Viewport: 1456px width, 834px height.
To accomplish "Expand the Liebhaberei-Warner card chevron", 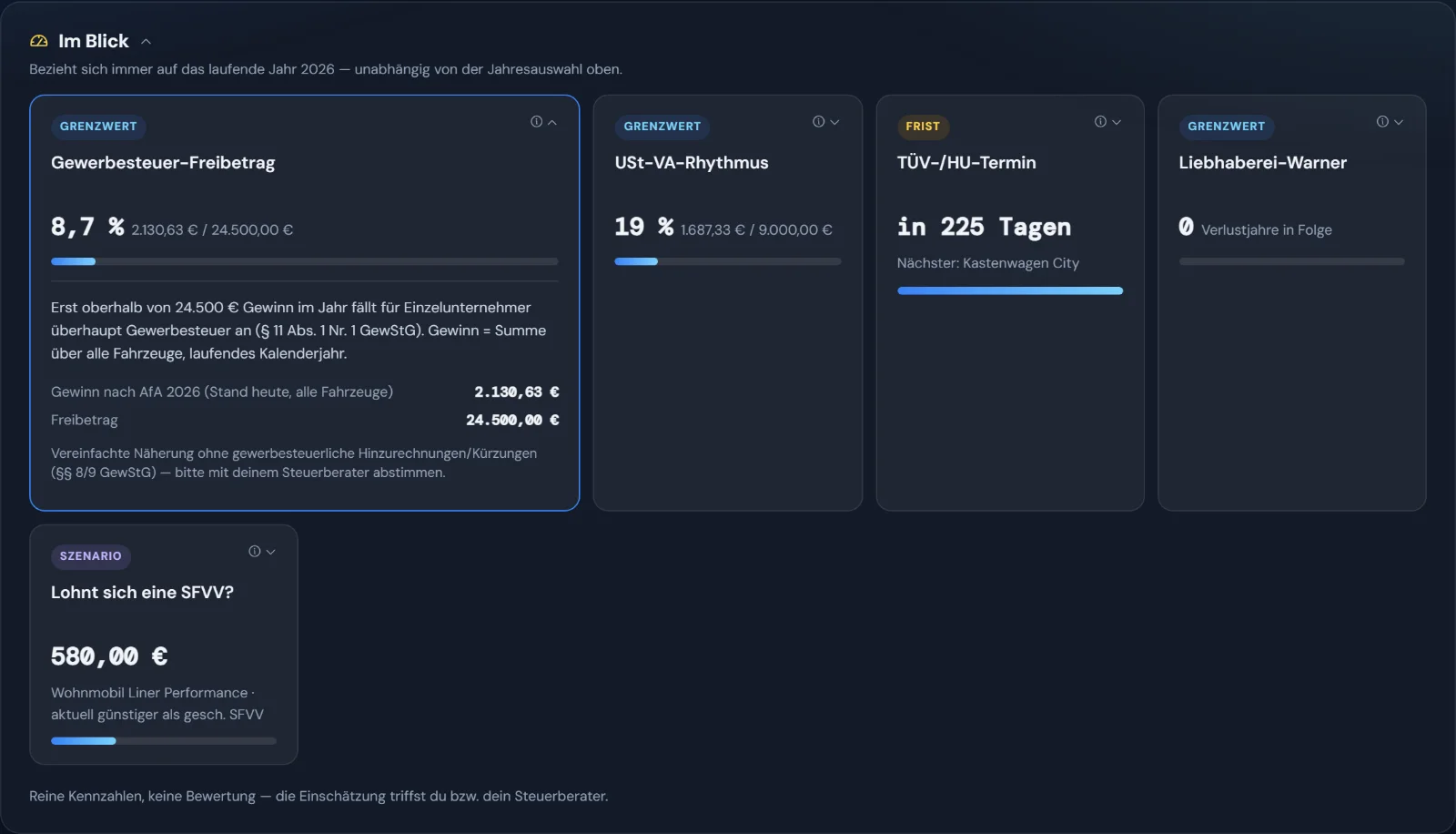I will 1399,122.
